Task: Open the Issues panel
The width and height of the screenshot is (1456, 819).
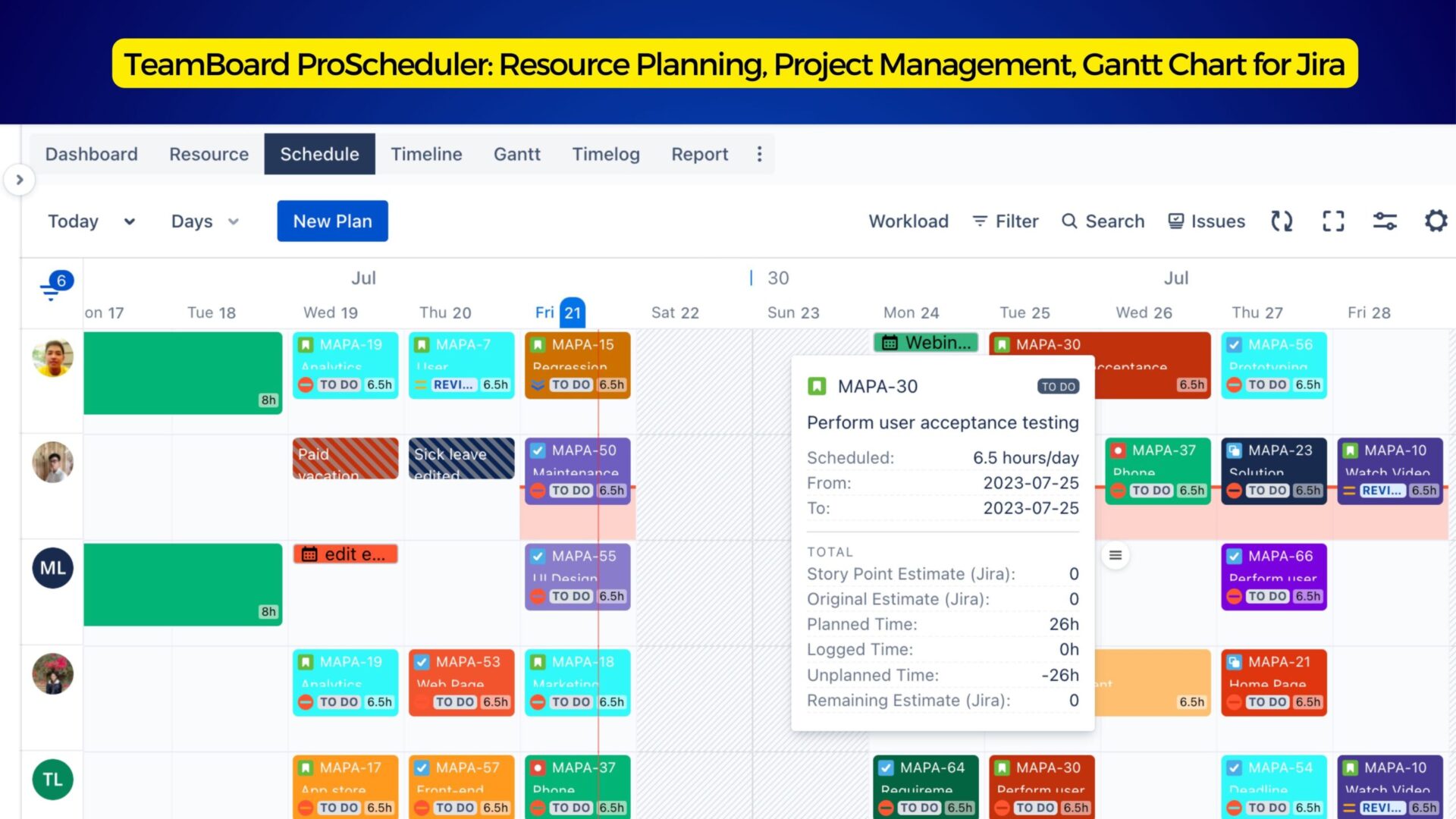Action: point(1206,221)
